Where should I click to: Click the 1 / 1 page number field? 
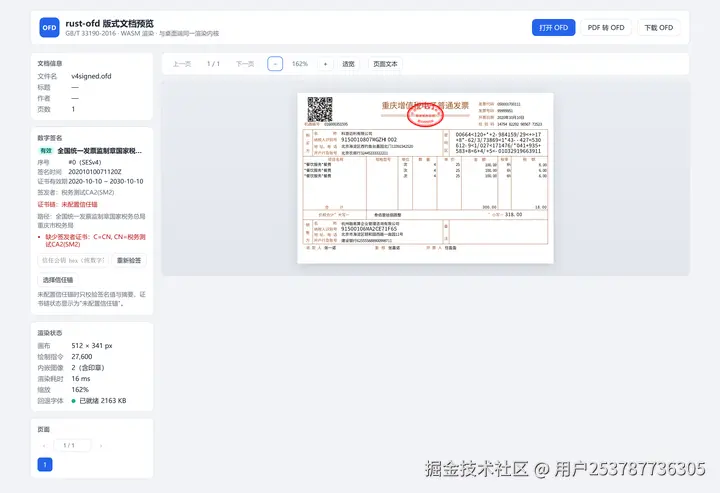72,445
